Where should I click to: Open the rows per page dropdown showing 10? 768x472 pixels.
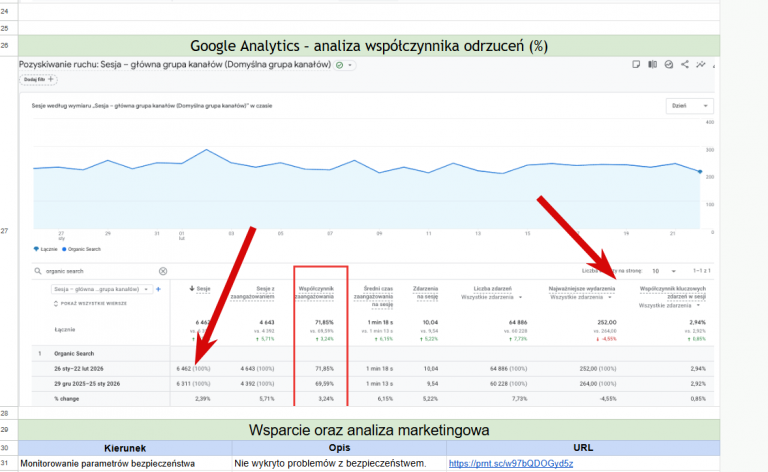tap(664, 271)
